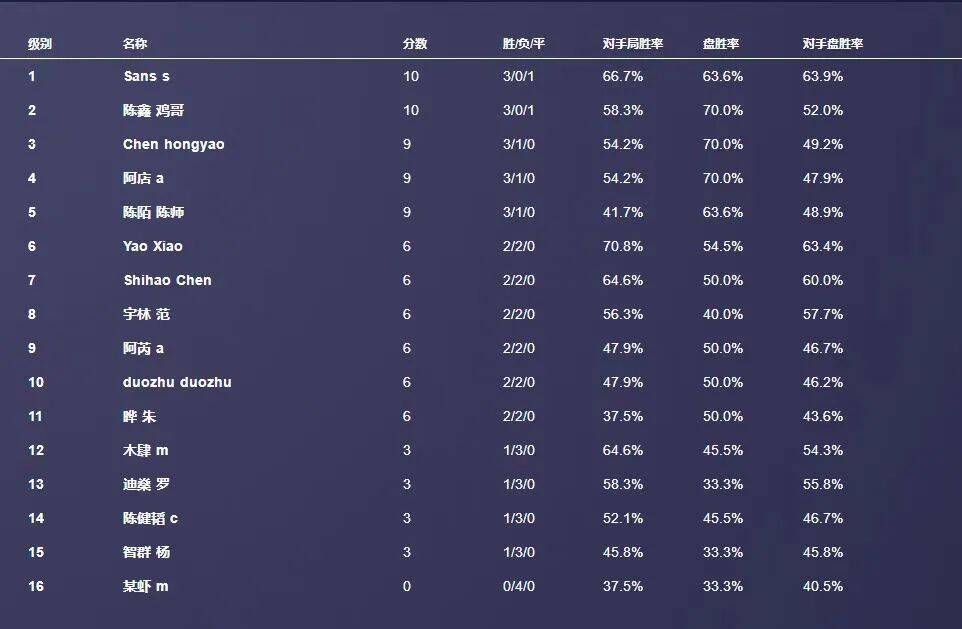Open Shihao Chen's player entry

167,280
